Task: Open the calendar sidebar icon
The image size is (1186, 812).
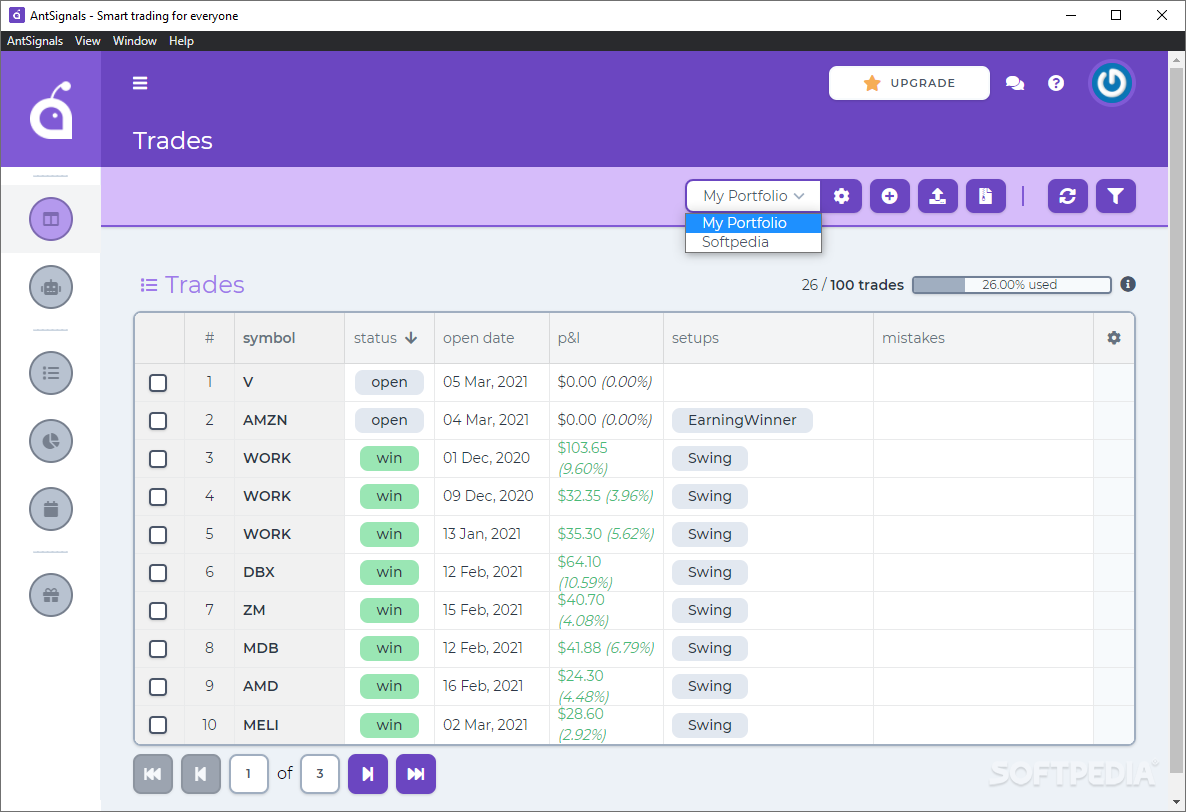Action: point(51,509)
